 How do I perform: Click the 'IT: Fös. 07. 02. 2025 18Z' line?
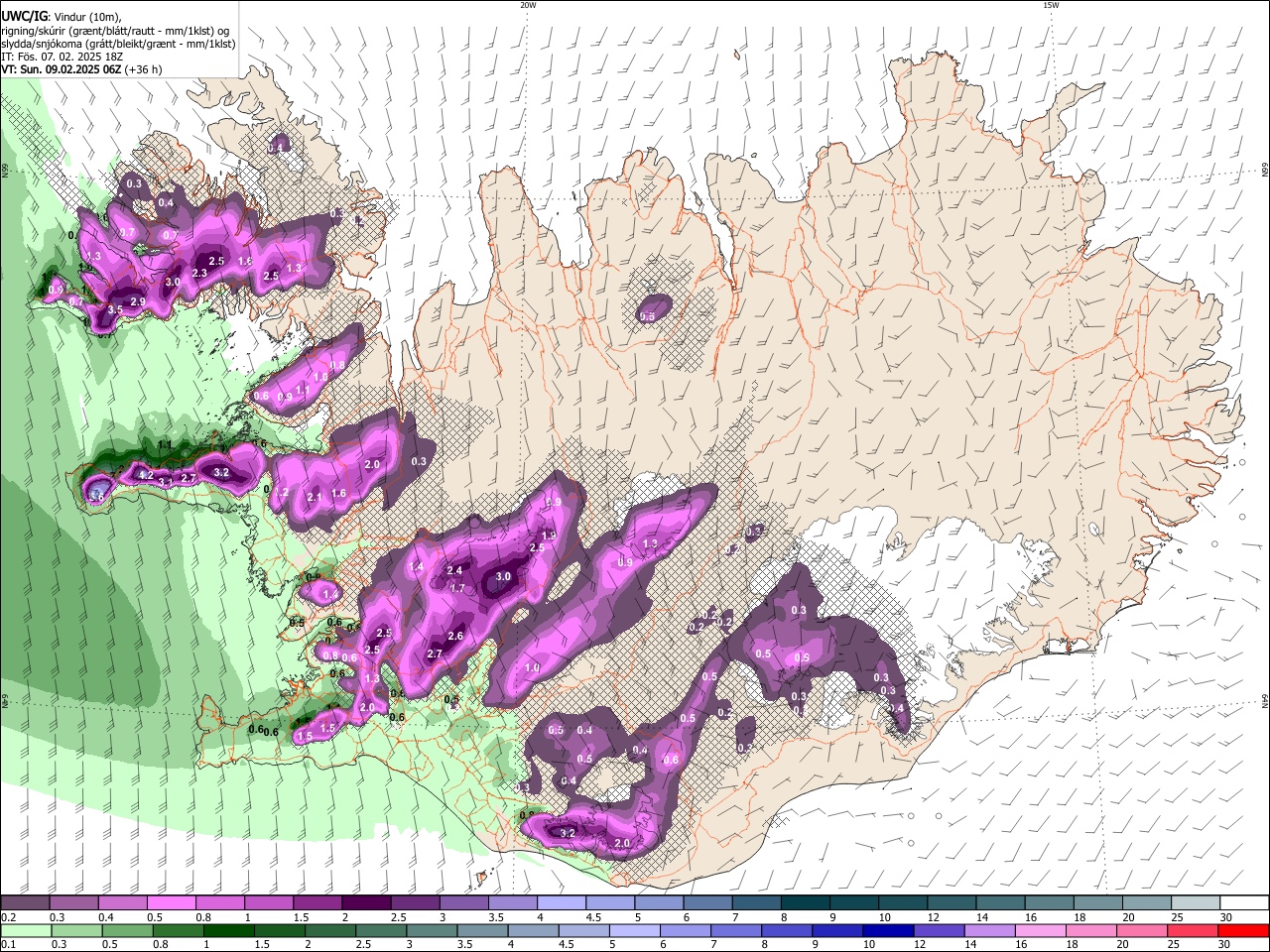coord(62,57)
